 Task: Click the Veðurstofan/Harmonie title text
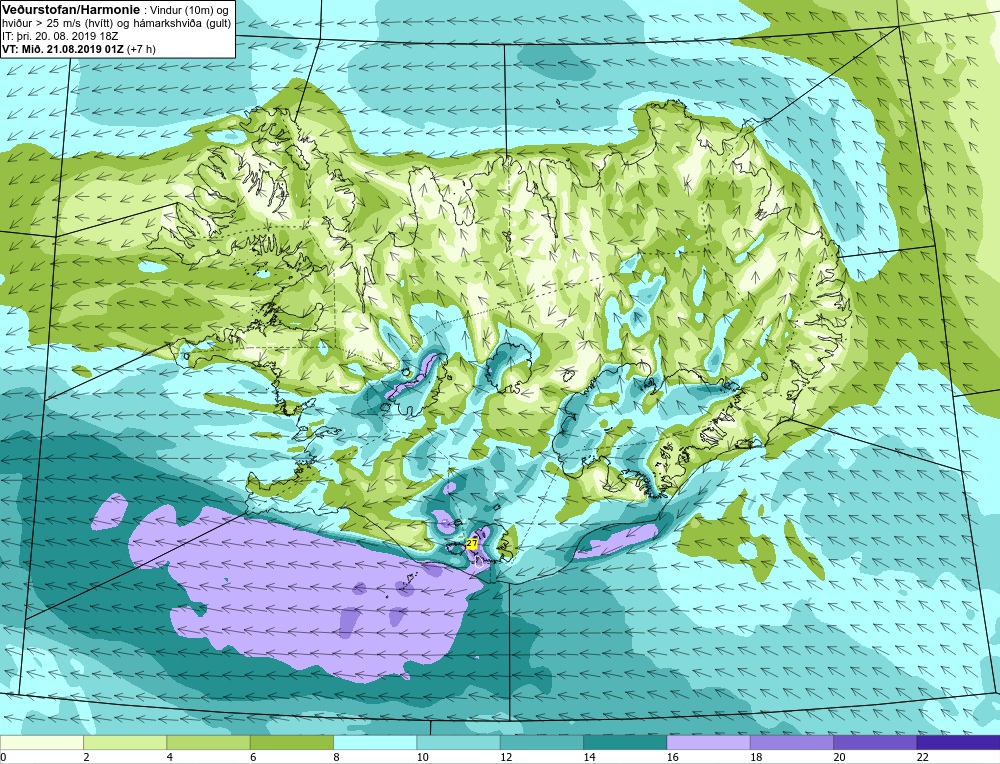[x=69, y=10]
